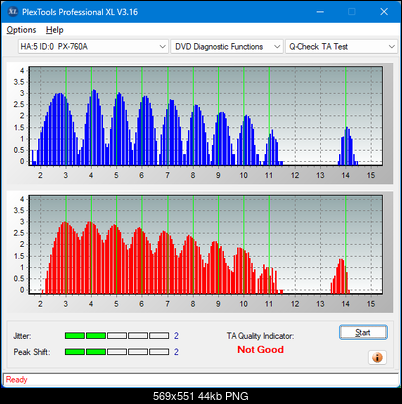Expand the Q-Check TA Test dropdown
This screenshot has height=404, width=402.
(342, 47)
